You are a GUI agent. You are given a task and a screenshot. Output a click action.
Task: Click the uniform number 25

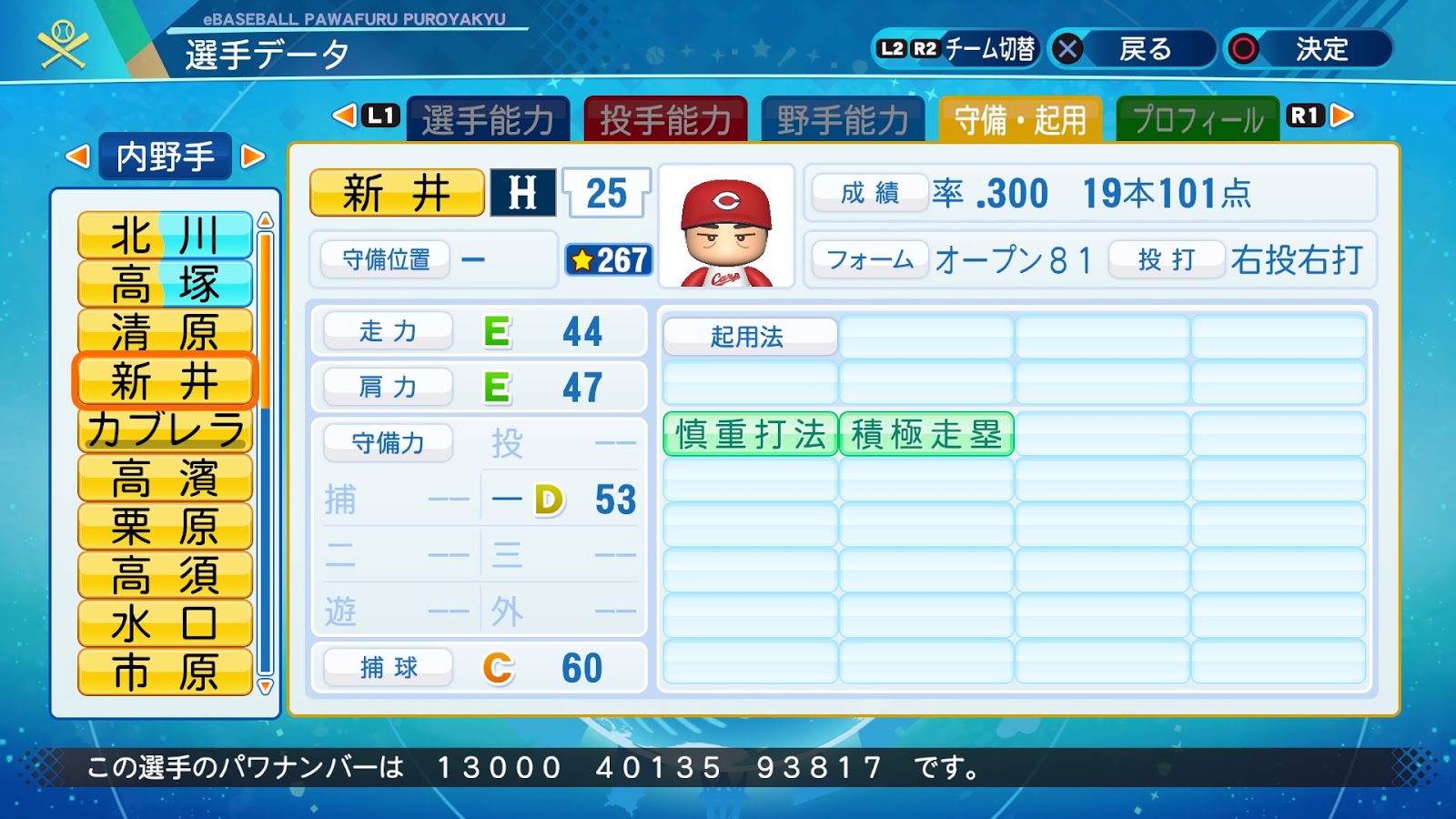point(607,193)
